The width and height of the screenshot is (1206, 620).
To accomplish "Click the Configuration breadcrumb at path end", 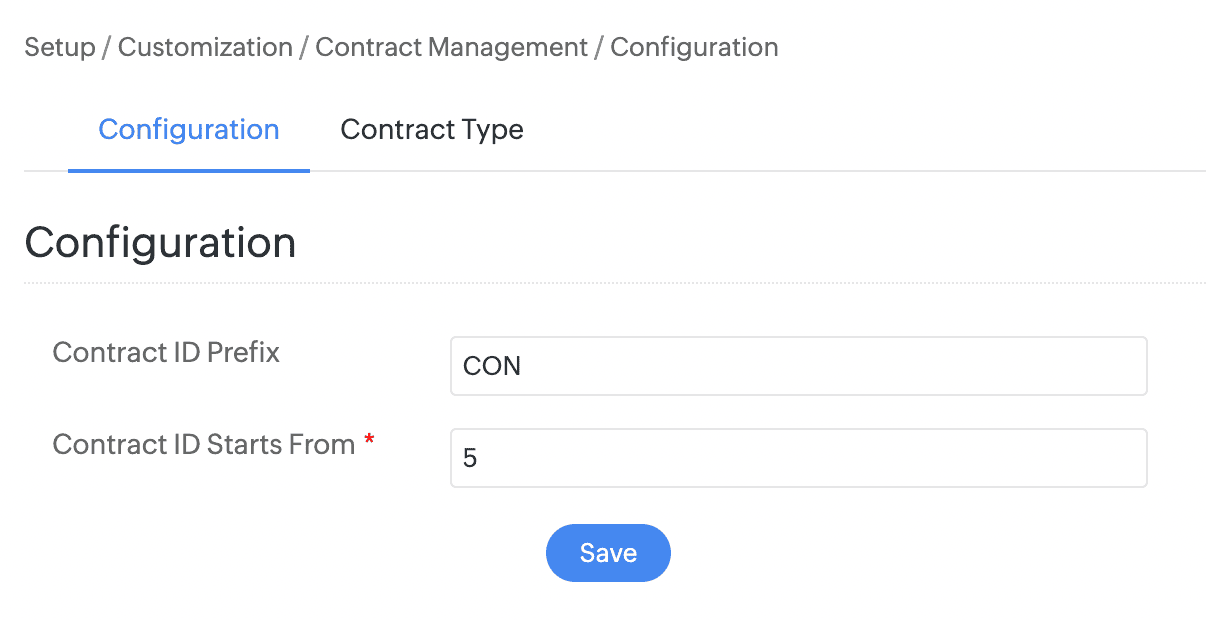I will pyautogui.click(x=694, y=47).
